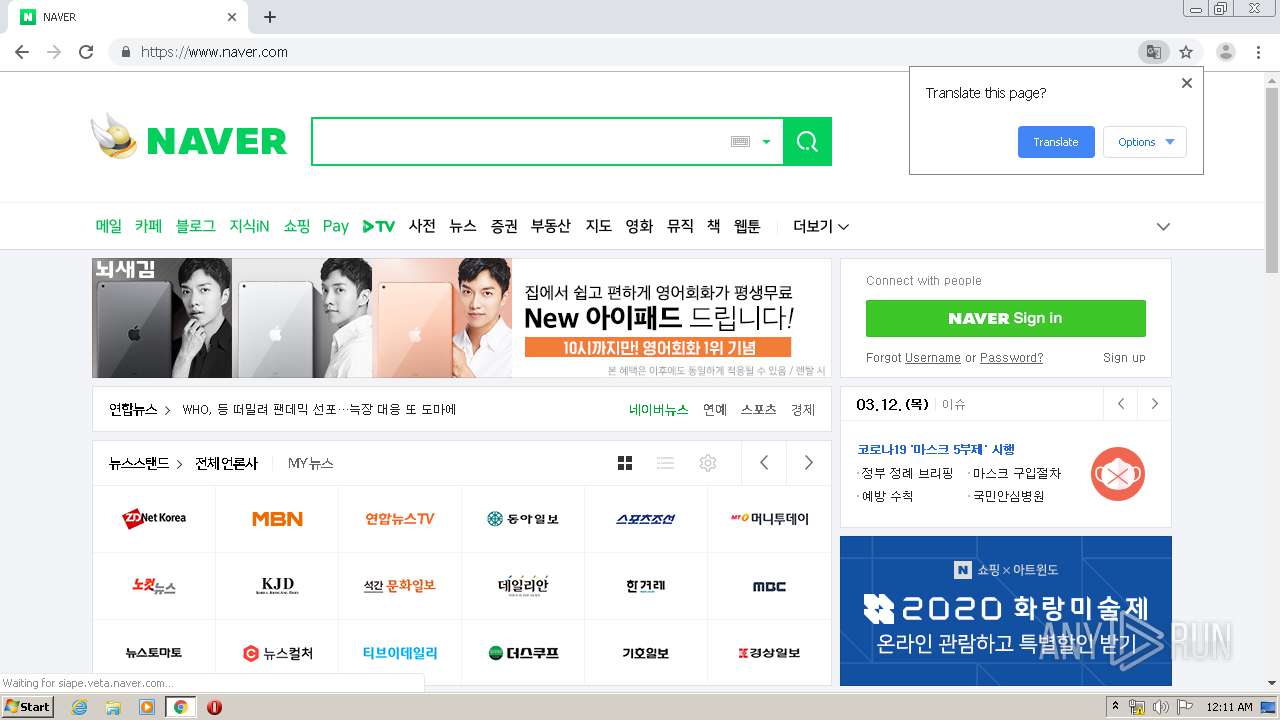This screenshot has height=720, width=1280.
Task: Open 쇼핑 in navigation menu
Action: (296, 226)
